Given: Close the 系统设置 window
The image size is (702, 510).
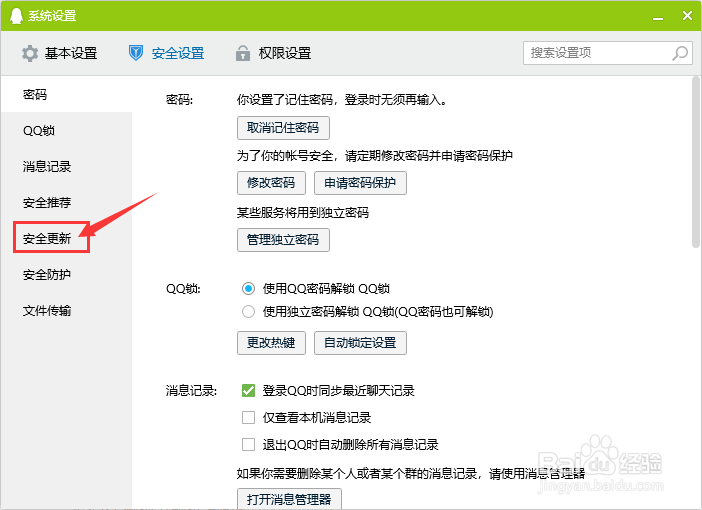Looking at the screenshot, I should pos(687,16).
